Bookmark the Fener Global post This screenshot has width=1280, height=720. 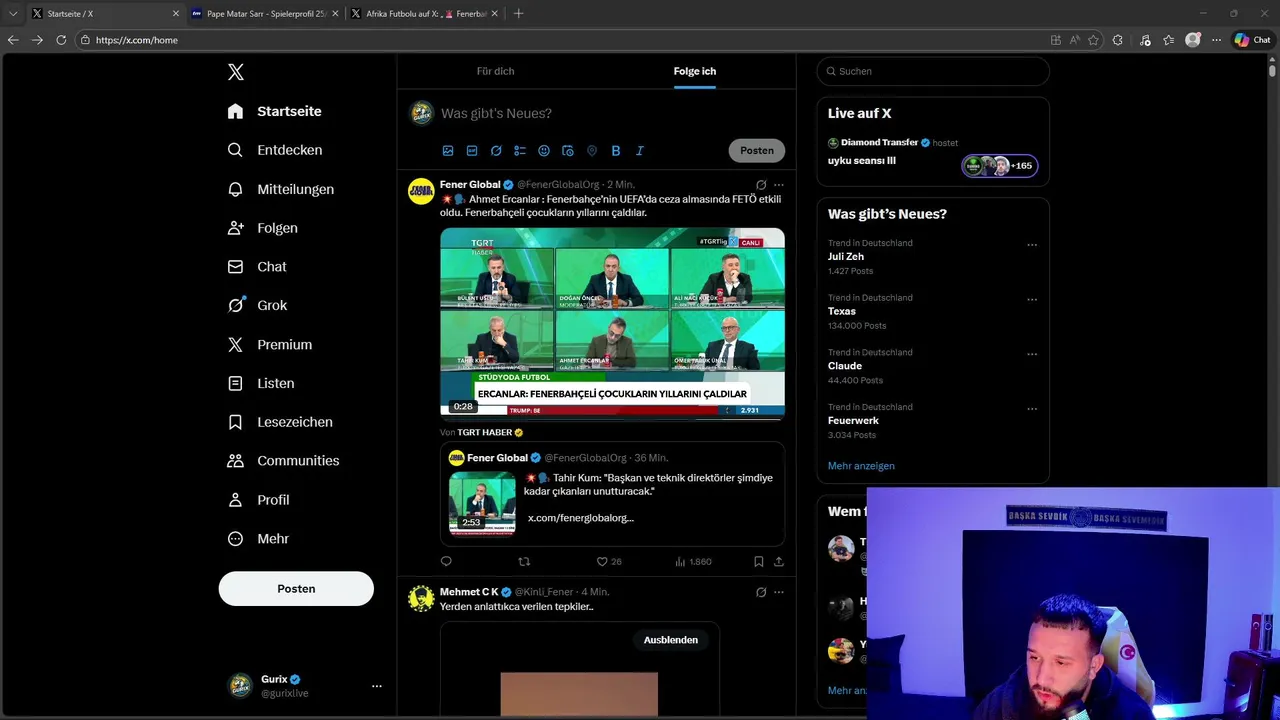pos(759,562)
